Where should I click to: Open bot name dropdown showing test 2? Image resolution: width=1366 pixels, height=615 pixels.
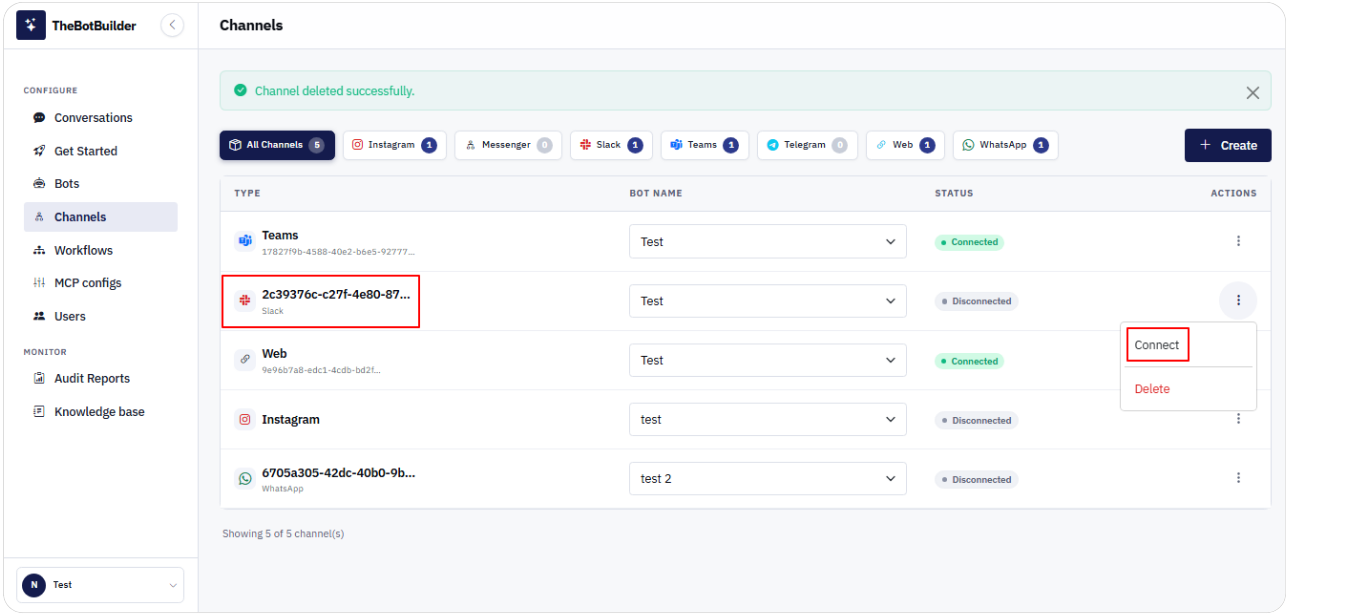[768, 479]
